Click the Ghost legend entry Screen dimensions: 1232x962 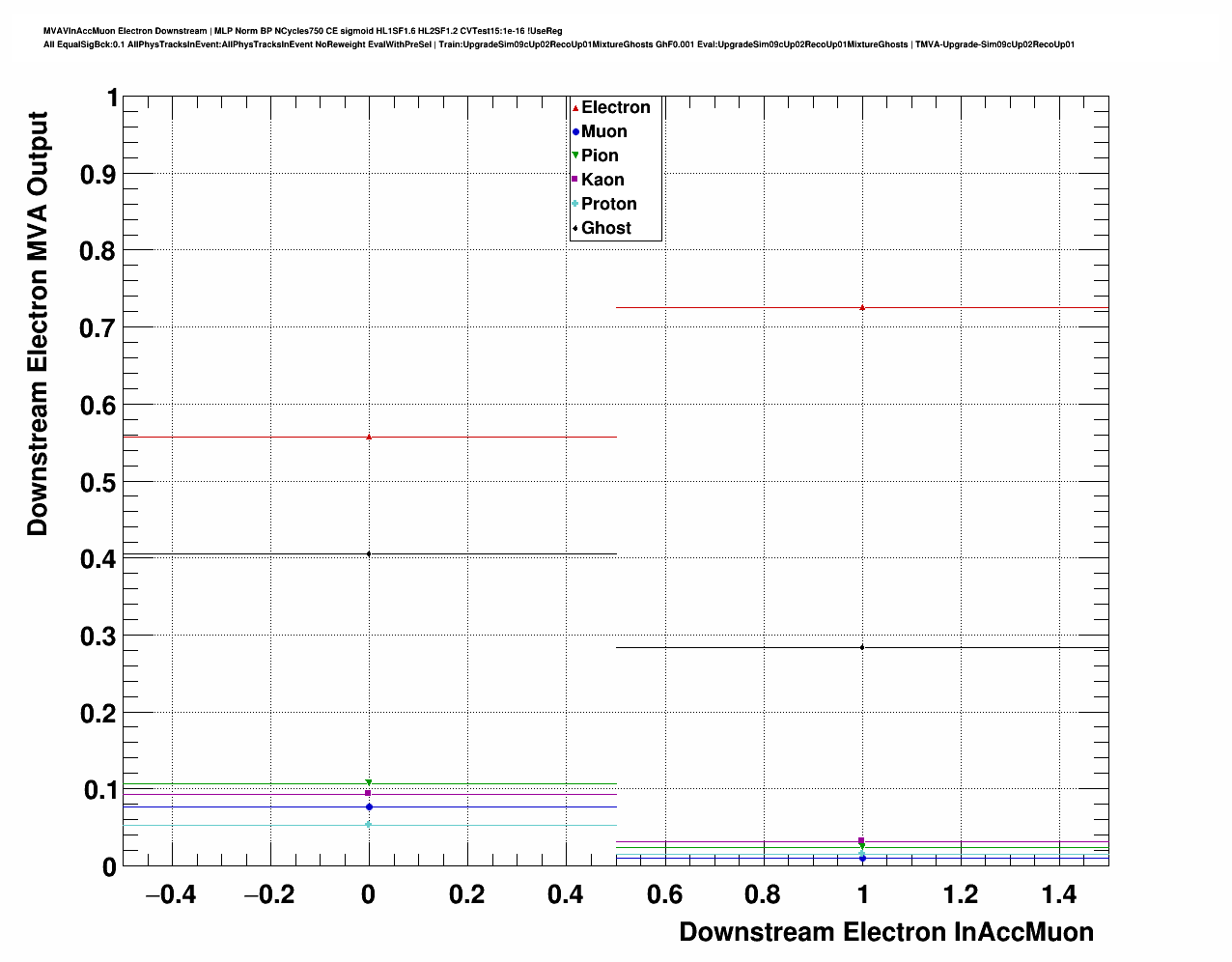point(602,228)
